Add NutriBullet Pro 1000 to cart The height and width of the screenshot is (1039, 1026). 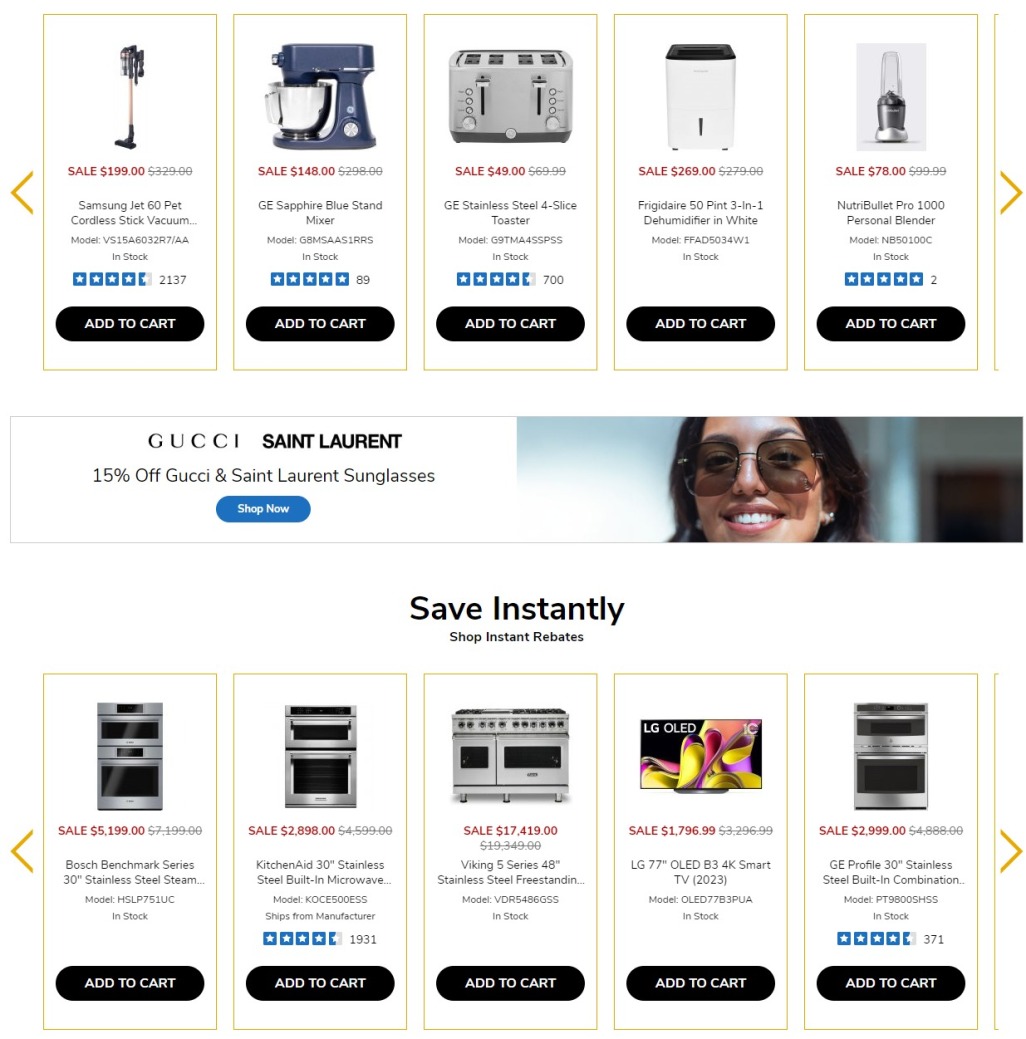[x=891, y=324]
